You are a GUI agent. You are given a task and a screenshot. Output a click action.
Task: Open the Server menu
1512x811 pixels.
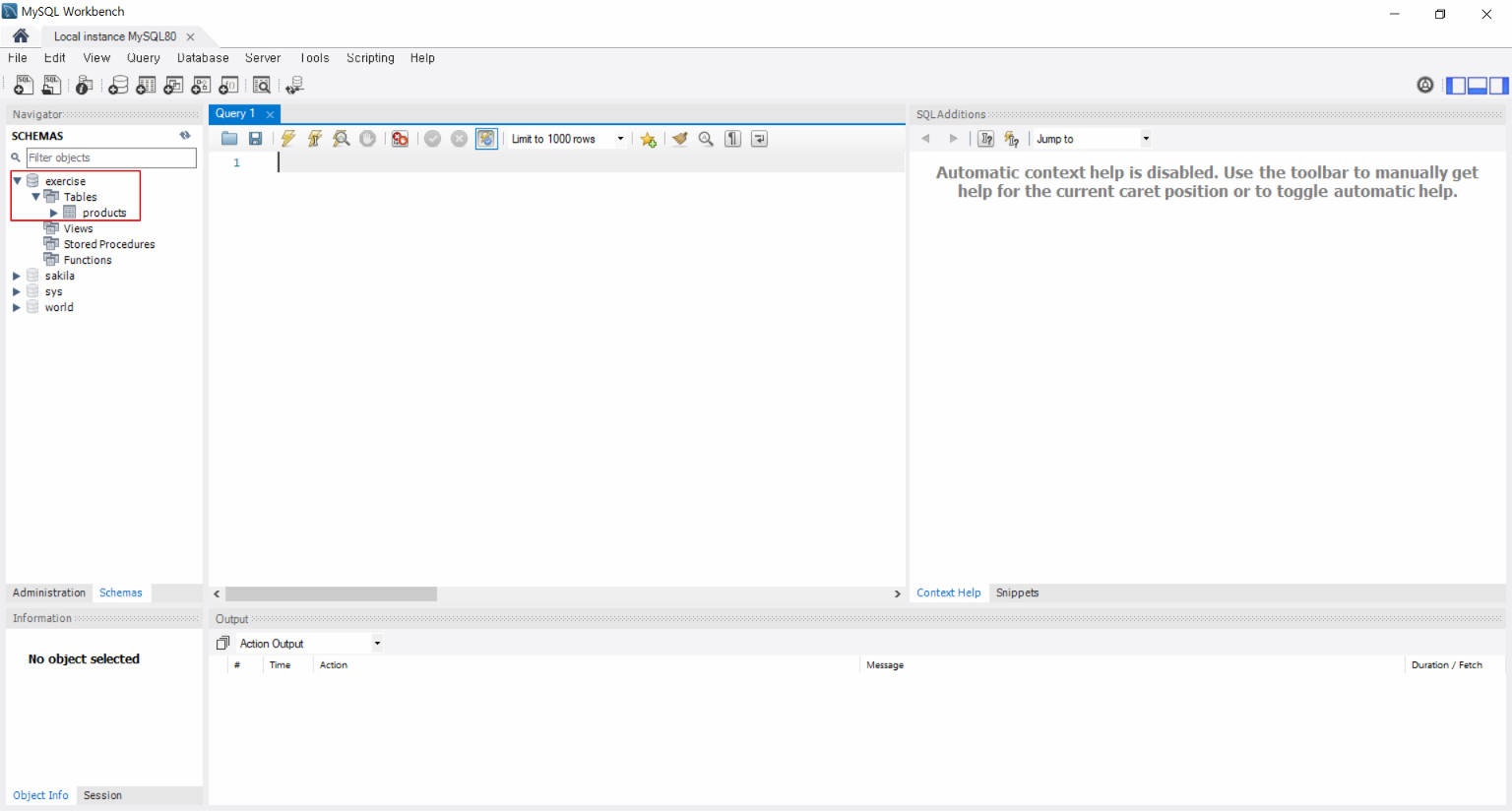click(263, 58)
